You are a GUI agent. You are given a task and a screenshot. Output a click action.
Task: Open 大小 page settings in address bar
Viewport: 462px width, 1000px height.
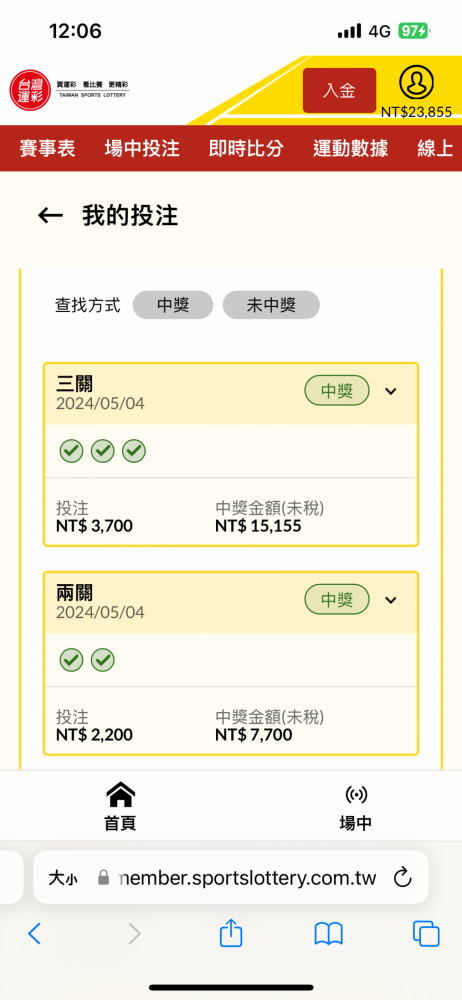(63, 879)
